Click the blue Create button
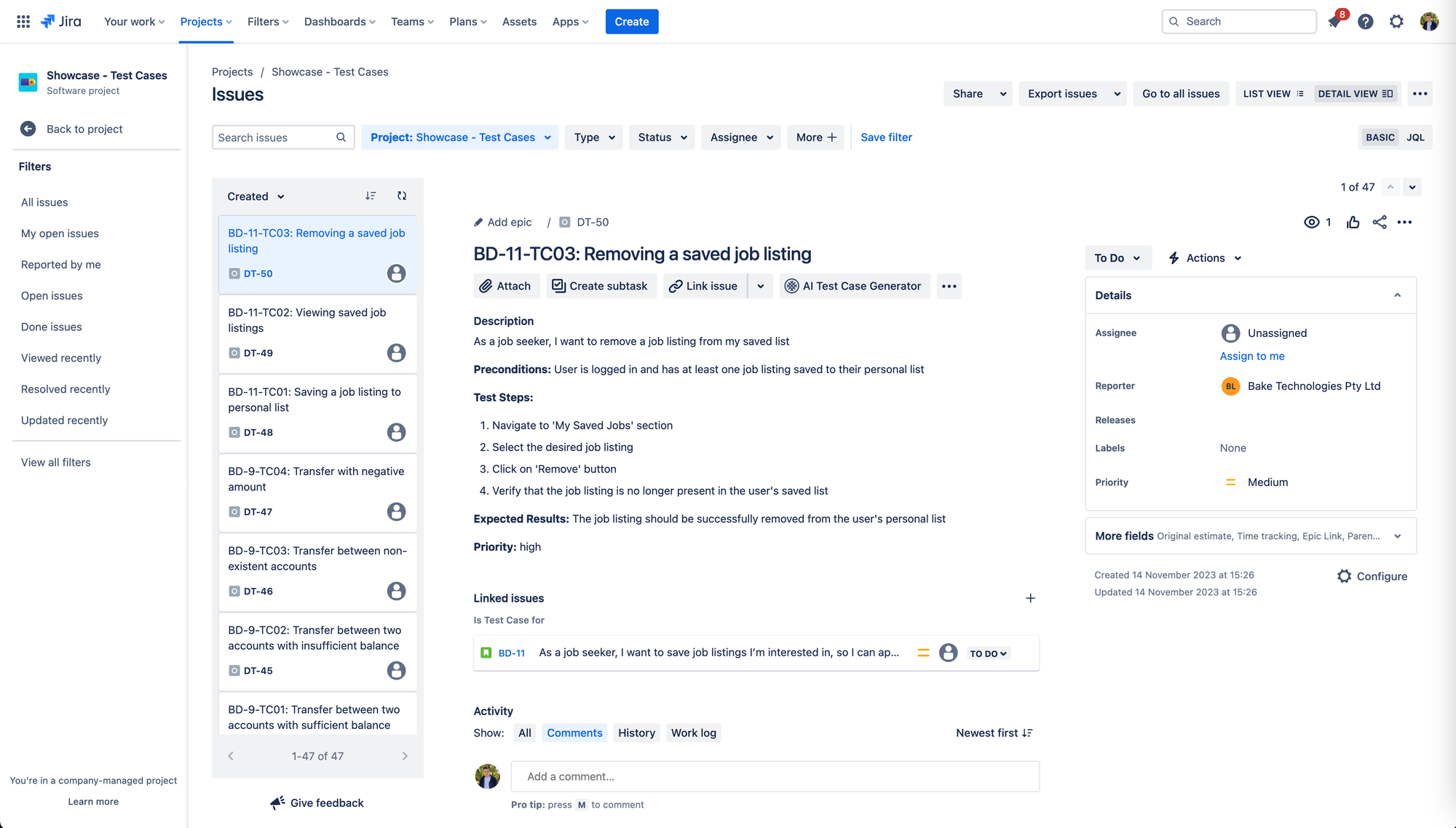The width and height of the screenshot is (1456, 828). [x=631, y=22]
